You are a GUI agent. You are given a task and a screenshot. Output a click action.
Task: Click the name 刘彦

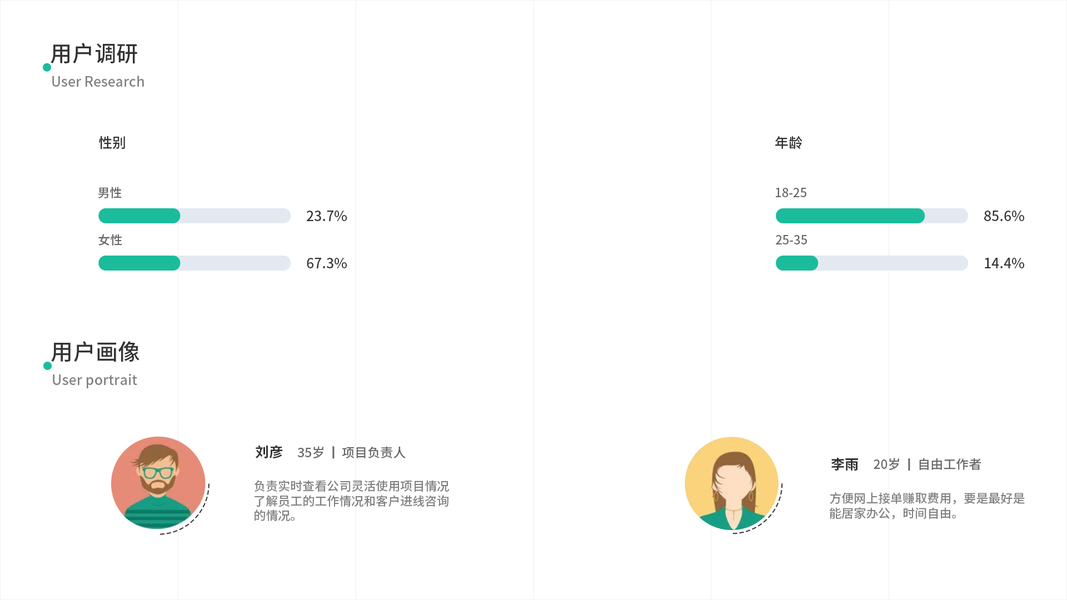click(269, 452)
